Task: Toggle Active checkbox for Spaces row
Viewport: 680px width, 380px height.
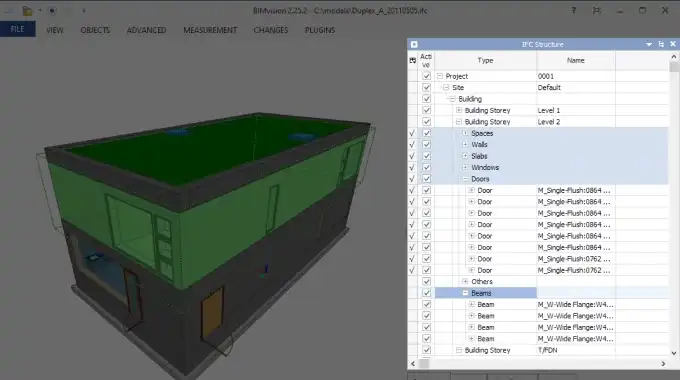Action: coord(426,133)
